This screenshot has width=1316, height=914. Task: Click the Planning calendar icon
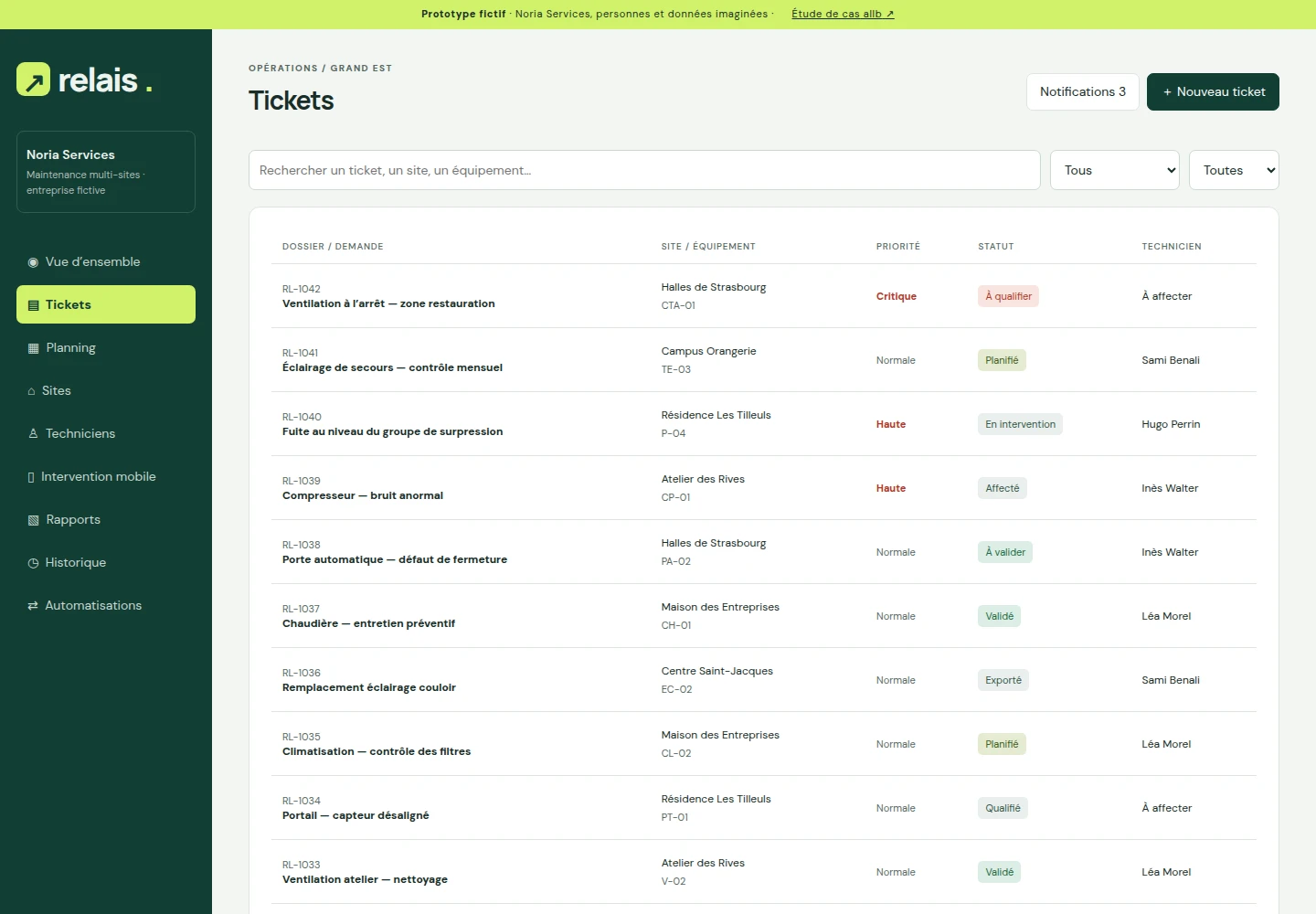pyautogui.click(x=34, y=348)
